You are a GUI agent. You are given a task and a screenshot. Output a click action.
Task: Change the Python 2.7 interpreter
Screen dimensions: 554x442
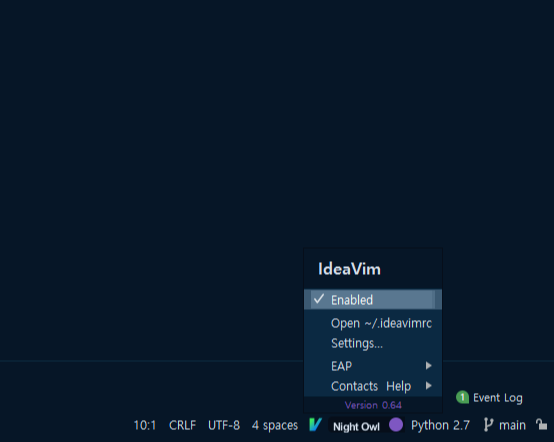[x=440, y=425]
